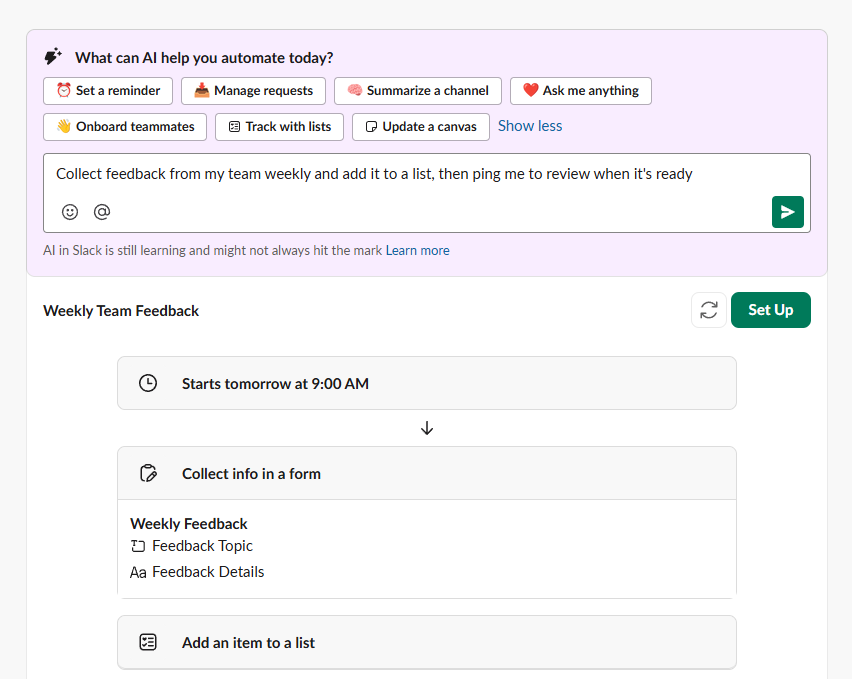852x679 pixels.
Task: Open the Starts tomorrow at 9:00 AM step
Action: (427, 383)
